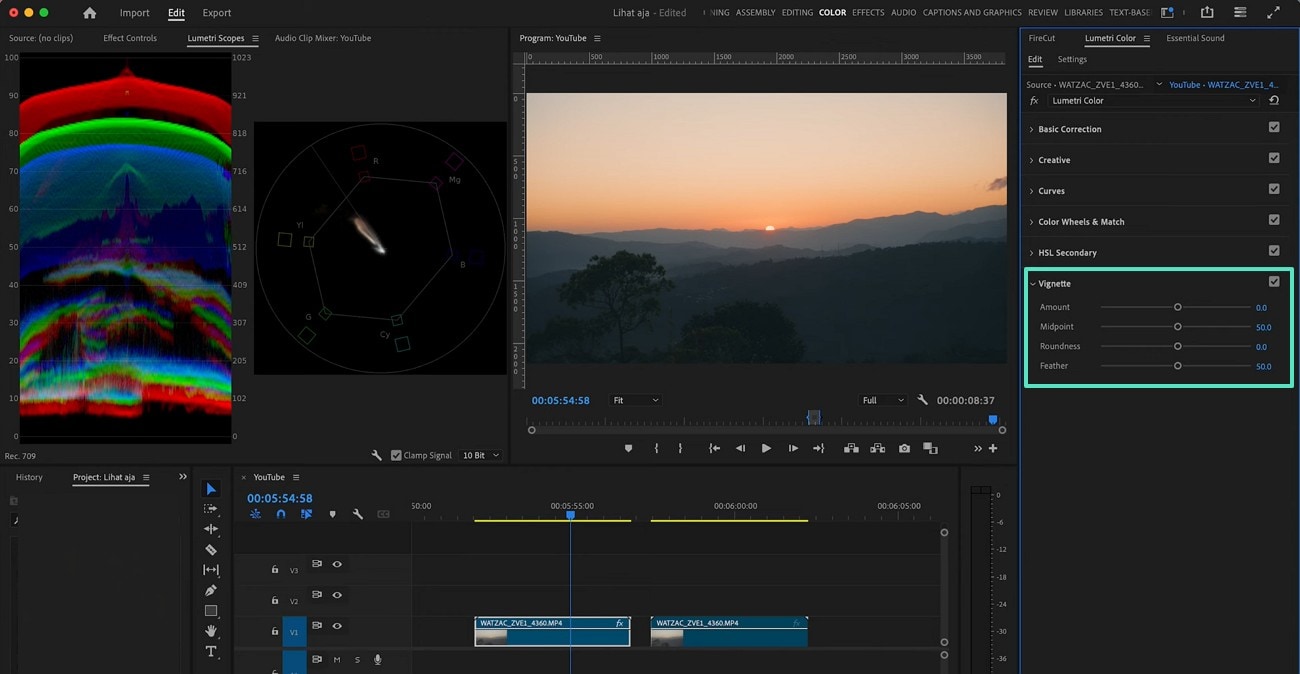The width and height of the screenshot is (1300, 674).
Task: Click the Export Frame camera icon
Action: 904,449
